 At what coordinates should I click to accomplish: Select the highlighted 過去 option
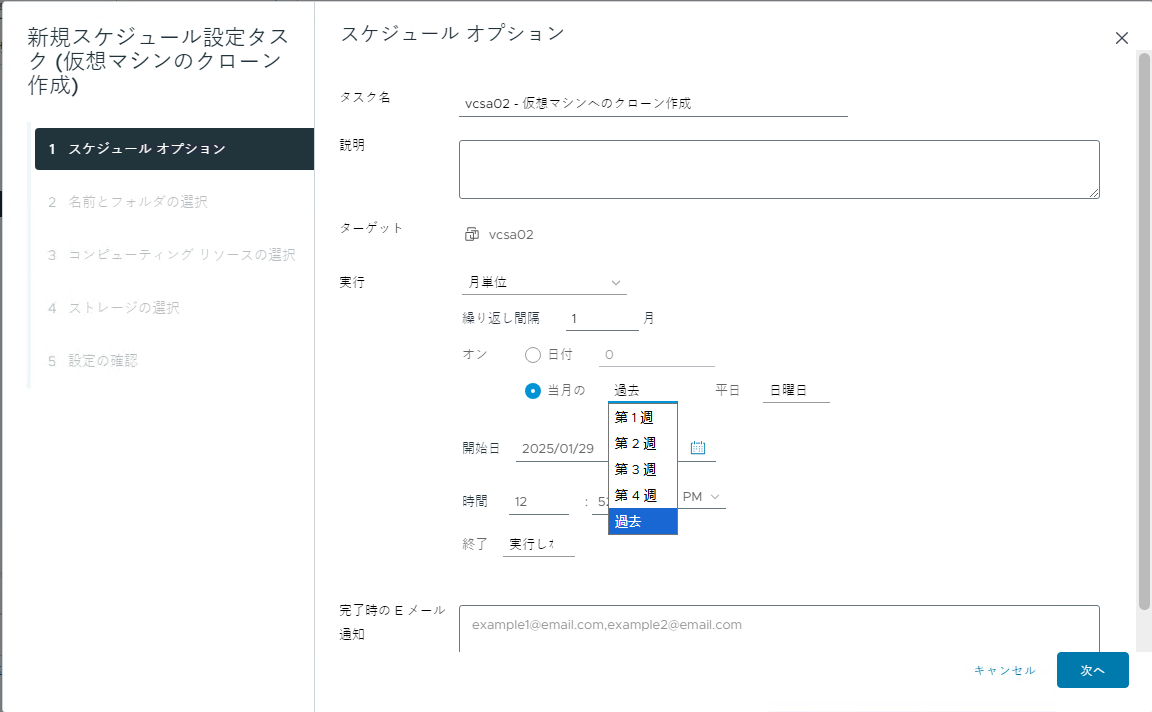point(642,521)
